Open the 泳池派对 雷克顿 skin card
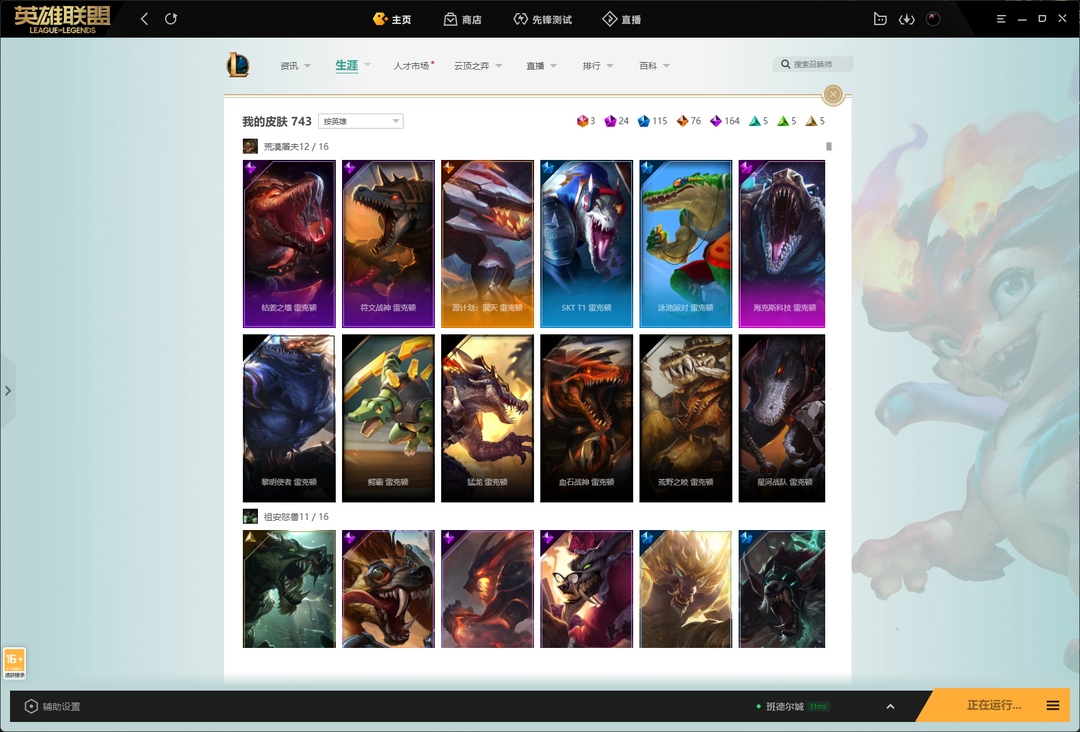The height and width of the screenshot is (732, 1080). point(686,244)
